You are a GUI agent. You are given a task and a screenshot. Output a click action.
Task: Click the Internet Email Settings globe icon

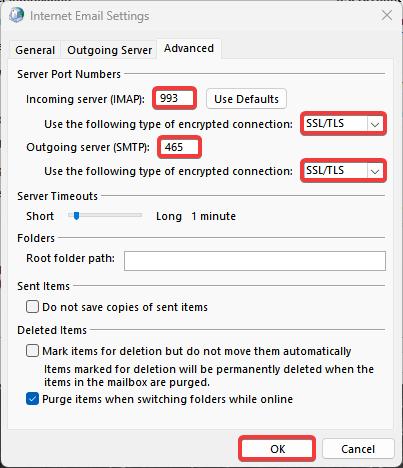click(x=16, y=15)
